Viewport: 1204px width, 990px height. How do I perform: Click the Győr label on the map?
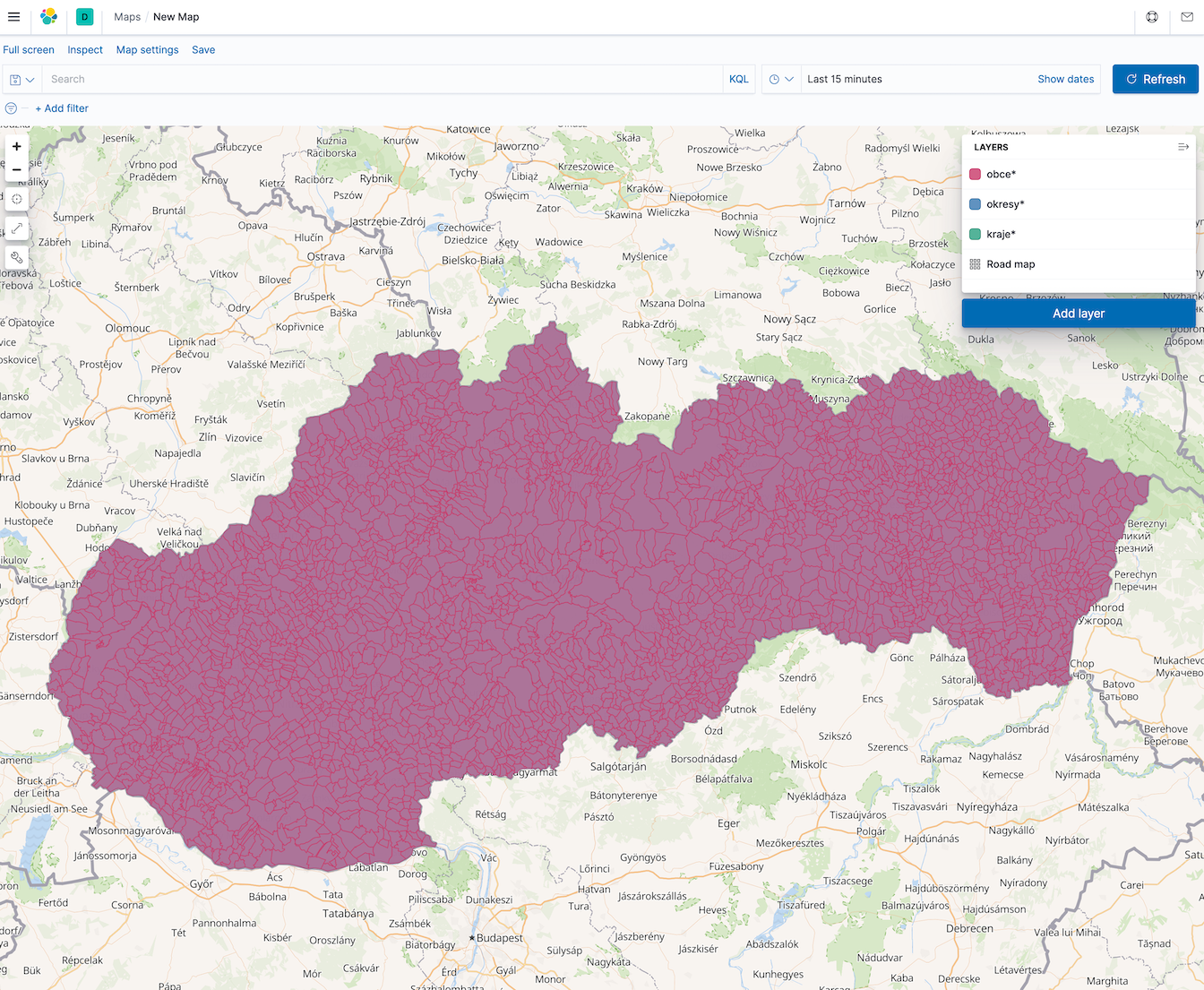202,883
